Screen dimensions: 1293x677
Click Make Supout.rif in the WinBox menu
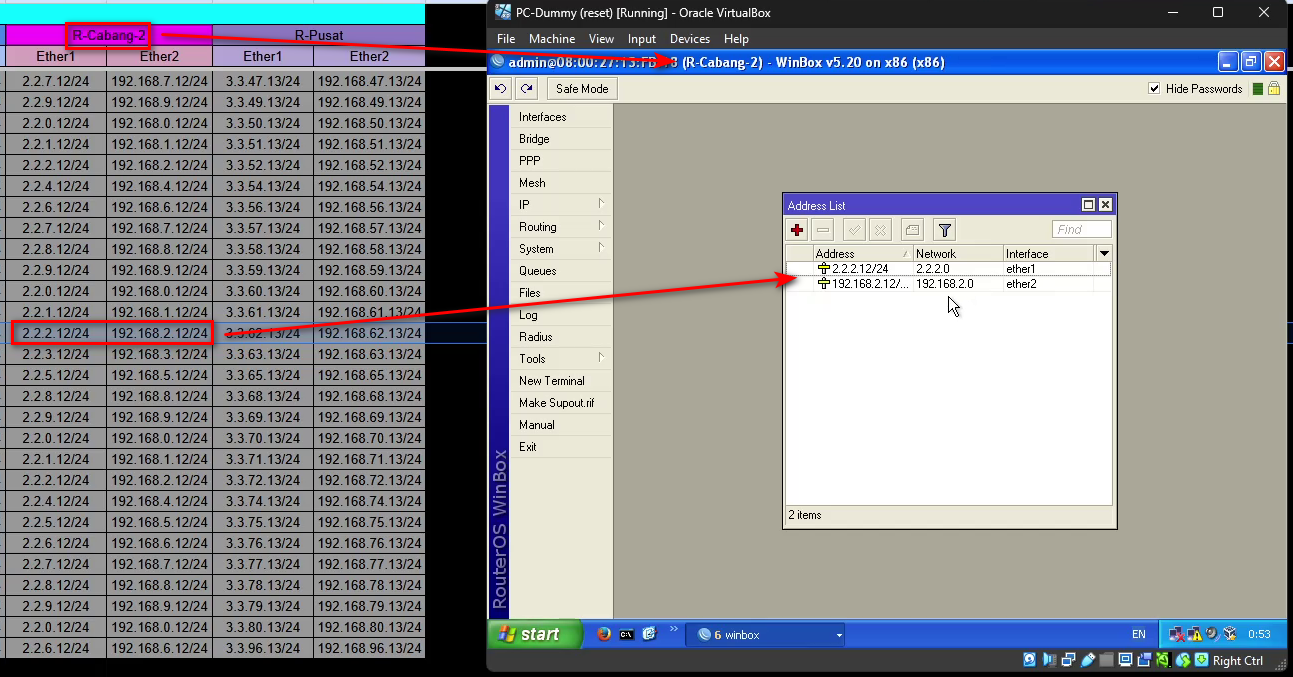point(561,403)
